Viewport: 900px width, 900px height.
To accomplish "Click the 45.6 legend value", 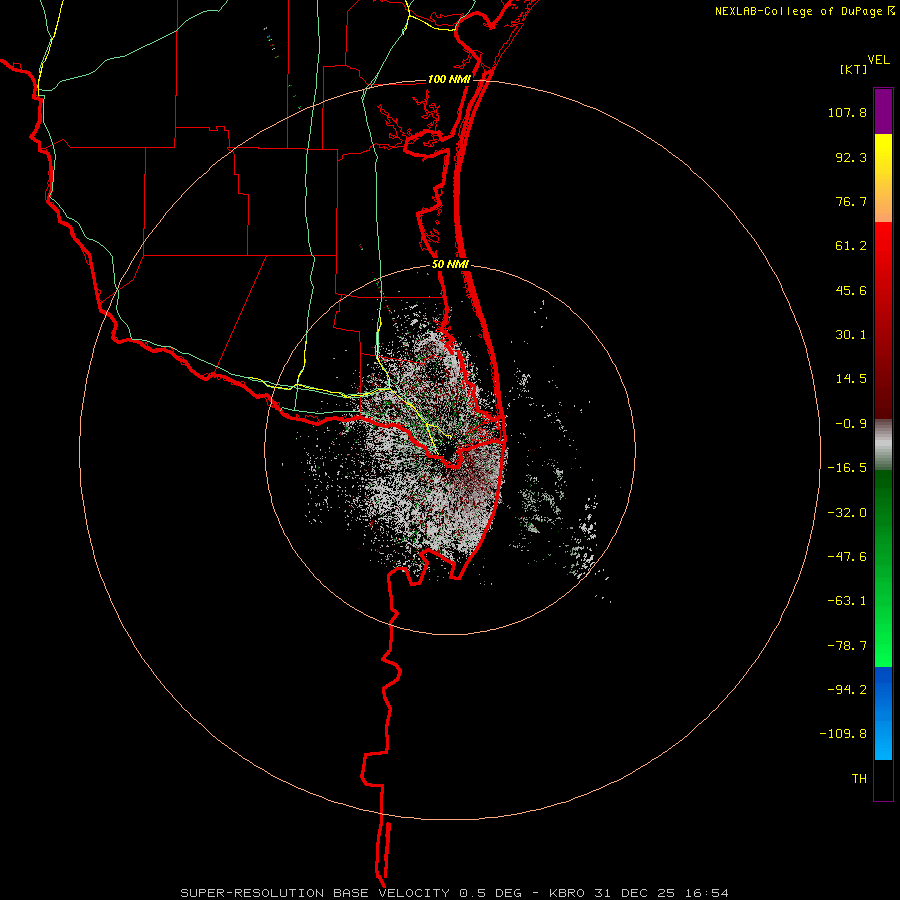I will [x=851, y=290].
